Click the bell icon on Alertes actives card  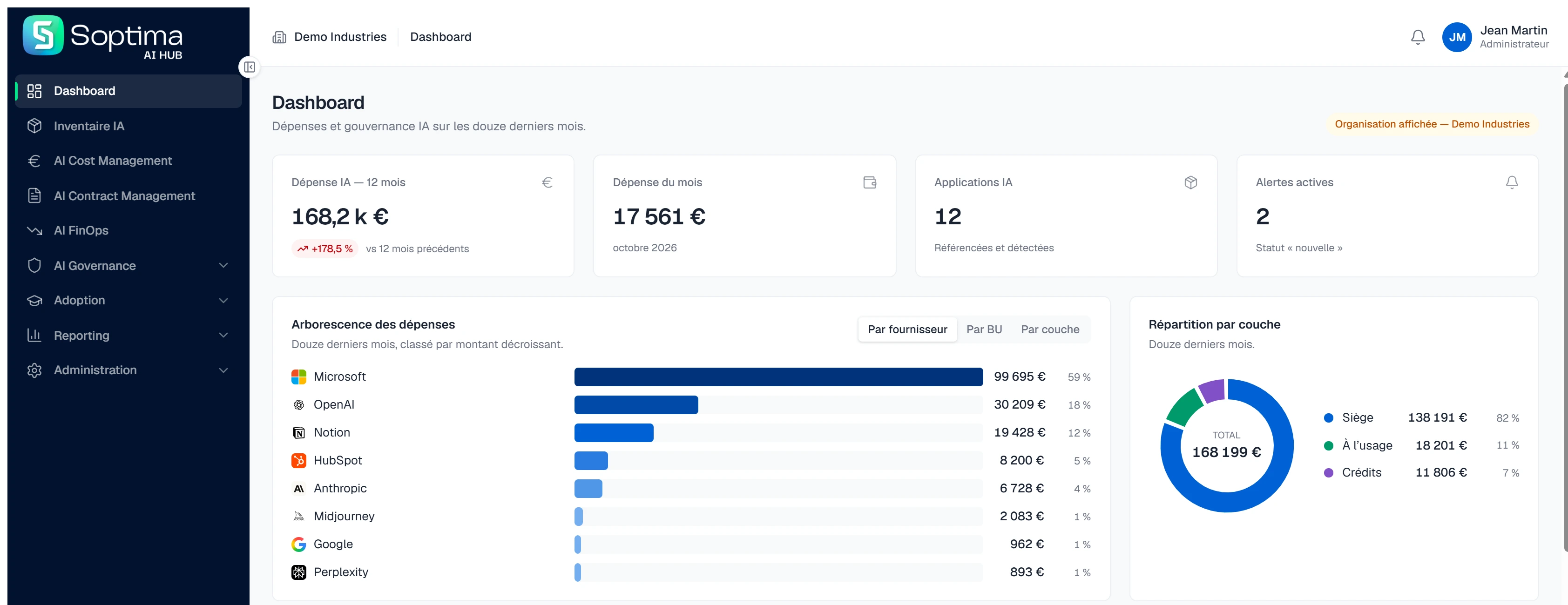tap(1512, 182)
